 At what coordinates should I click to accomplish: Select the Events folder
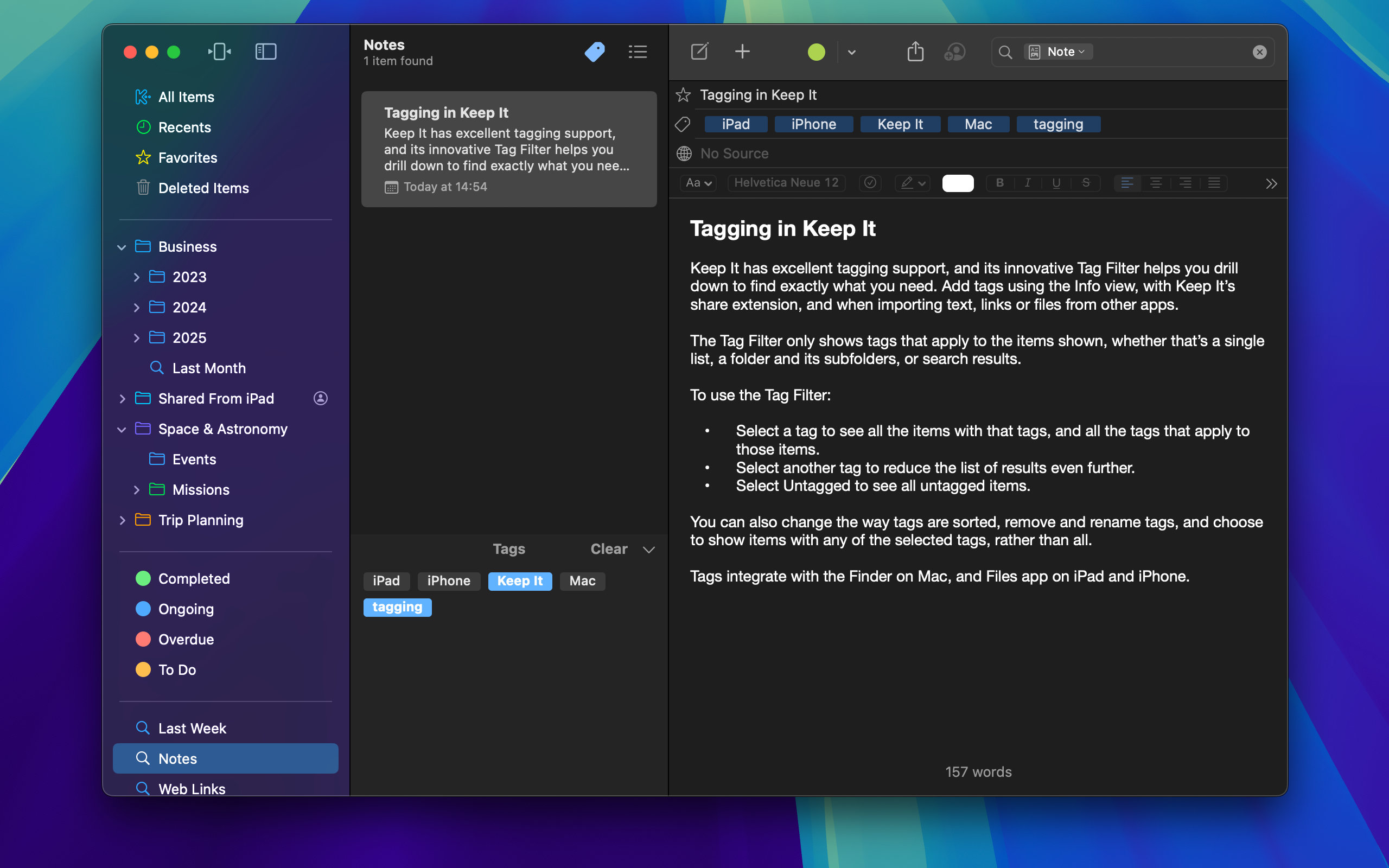tap(226, 459)
